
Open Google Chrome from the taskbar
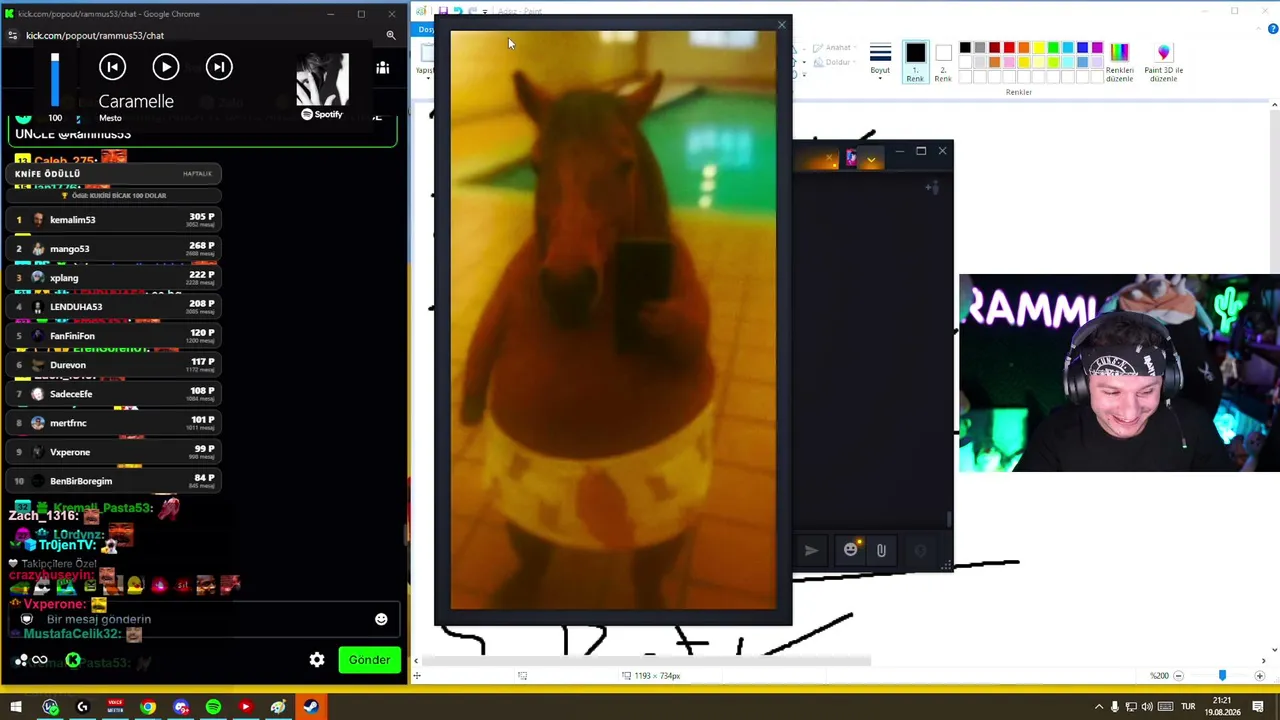[x=148, y=707]
